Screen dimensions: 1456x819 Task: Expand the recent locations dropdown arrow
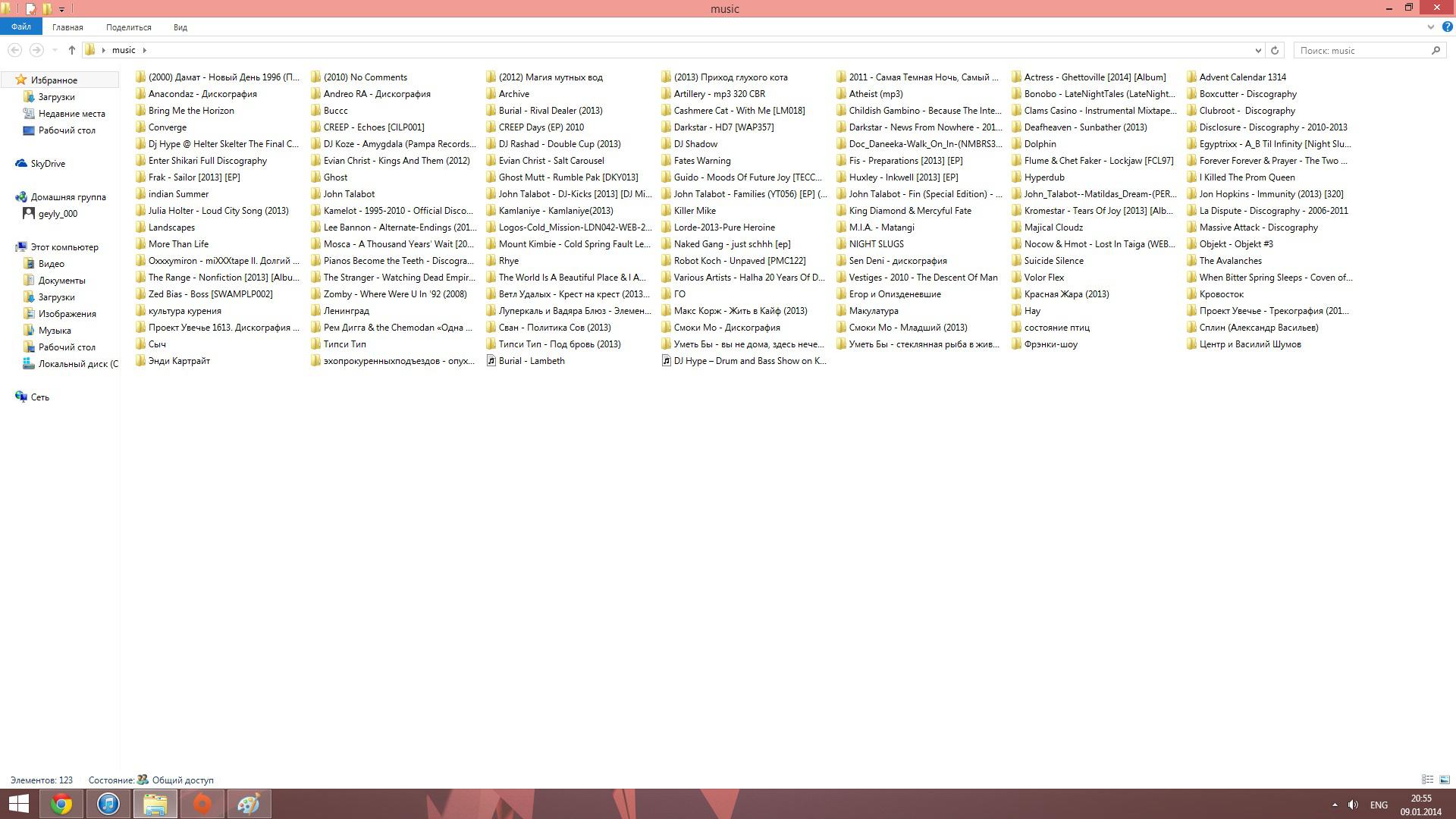pyautogui.click(x=55, y=50)
